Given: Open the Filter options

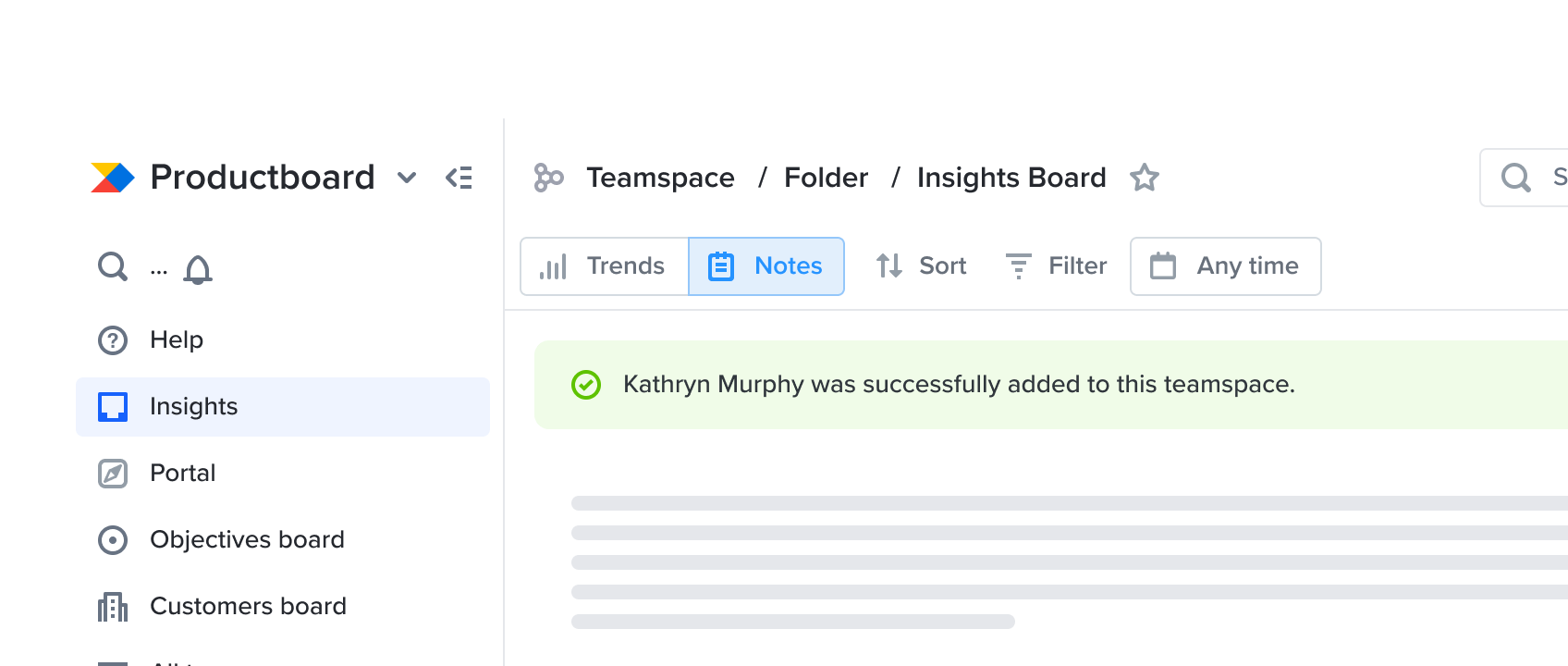Looking at the screenshot, I should 1057,266.
